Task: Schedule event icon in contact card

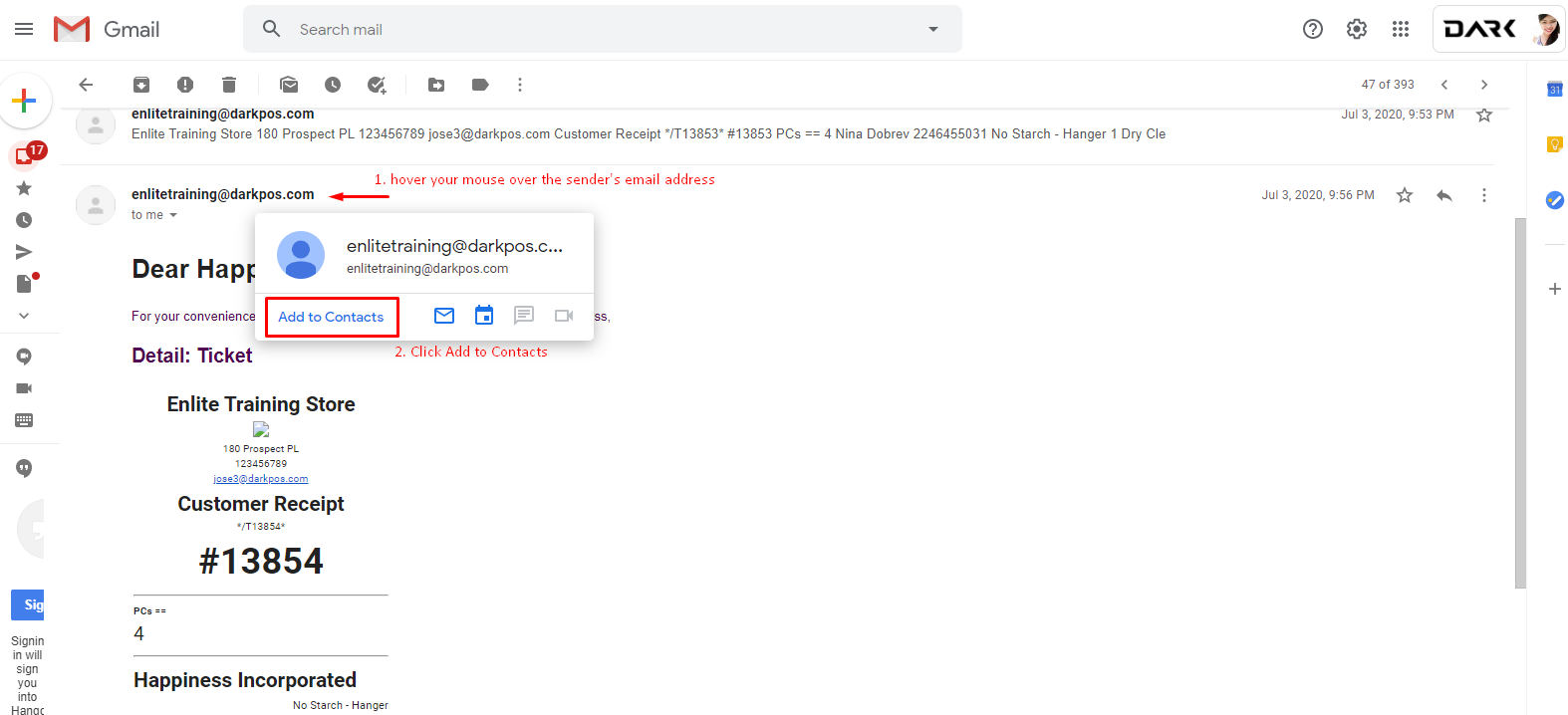Action: 484,316
